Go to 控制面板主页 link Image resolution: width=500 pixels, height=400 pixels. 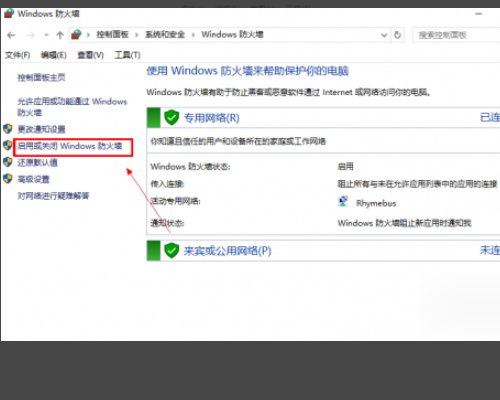tap(41, 78)
